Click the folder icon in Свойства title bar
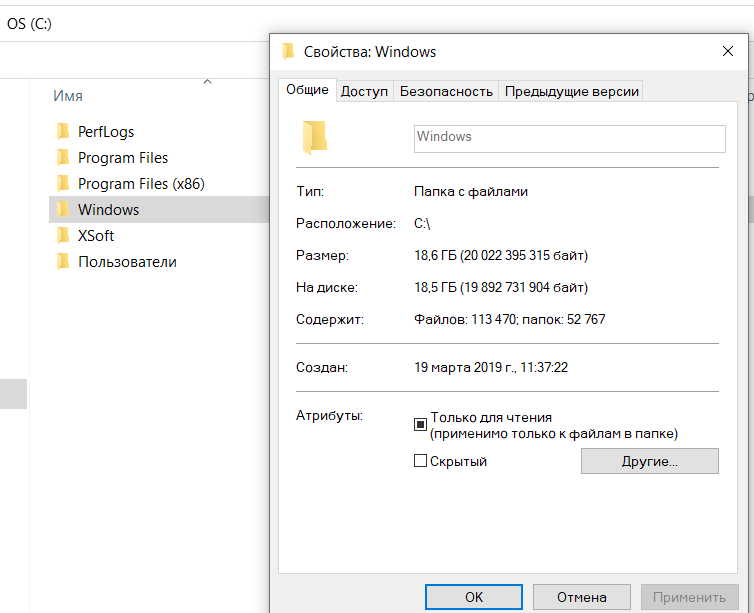754x613 pixels. coord(288,51)
